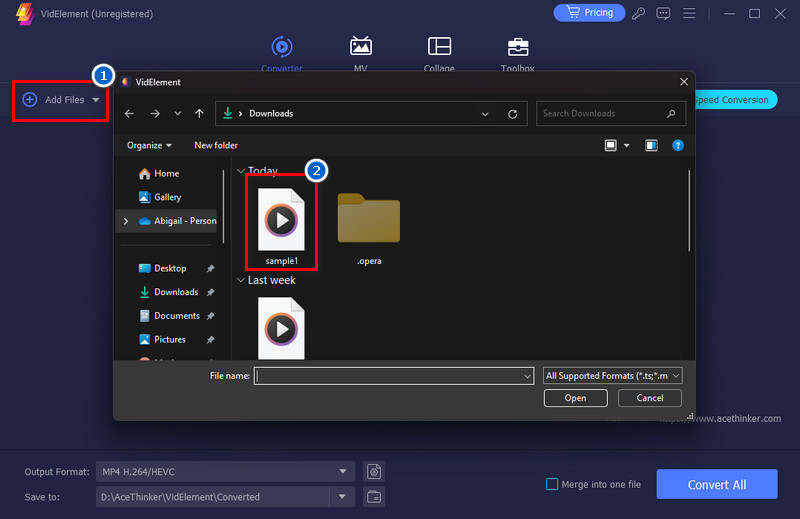
Task: Open the Organize menu
Action: pyautogui.click(x=149, y=145)
